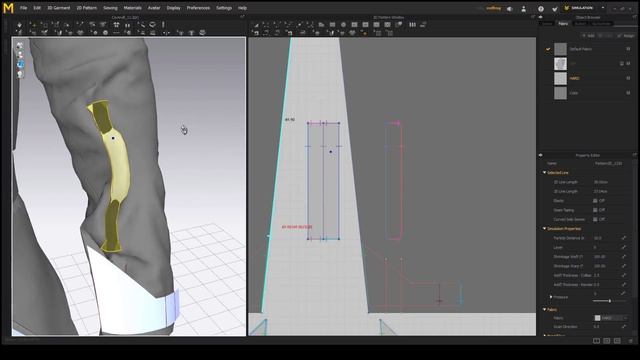The width and height of the screenshot is (640, 360).
Task: Click the pop-out icon of Property Editor panel
Action: 634,155
